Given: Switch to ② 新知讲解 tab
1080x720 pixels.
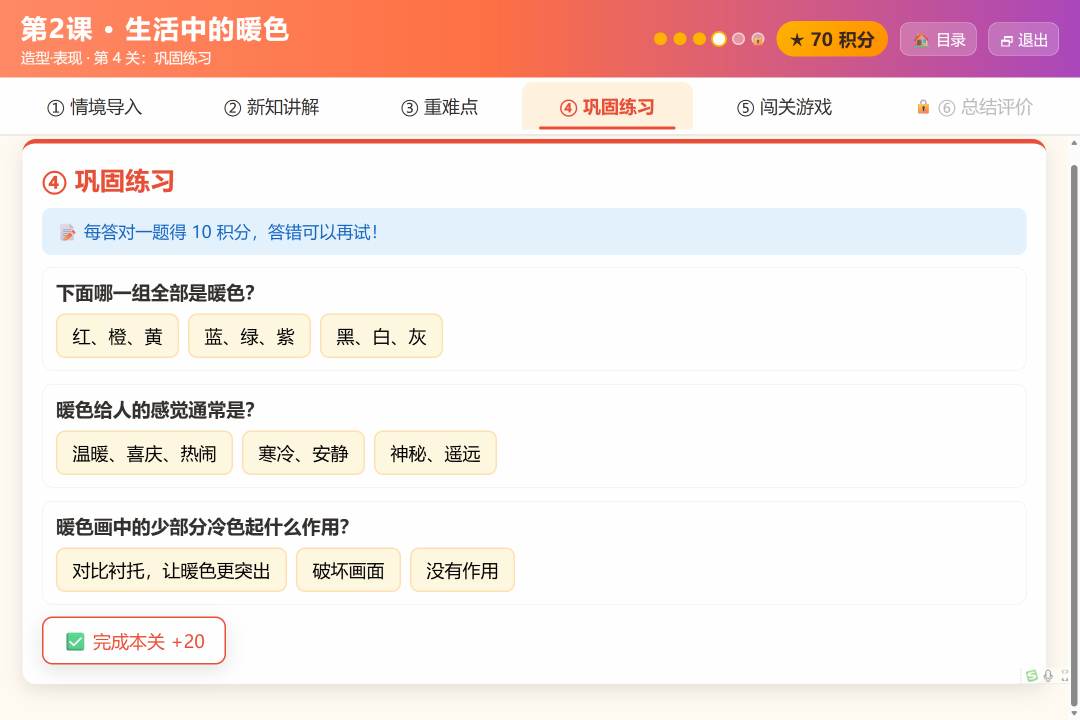Looking at the screenshot, I should coord(271,107).
